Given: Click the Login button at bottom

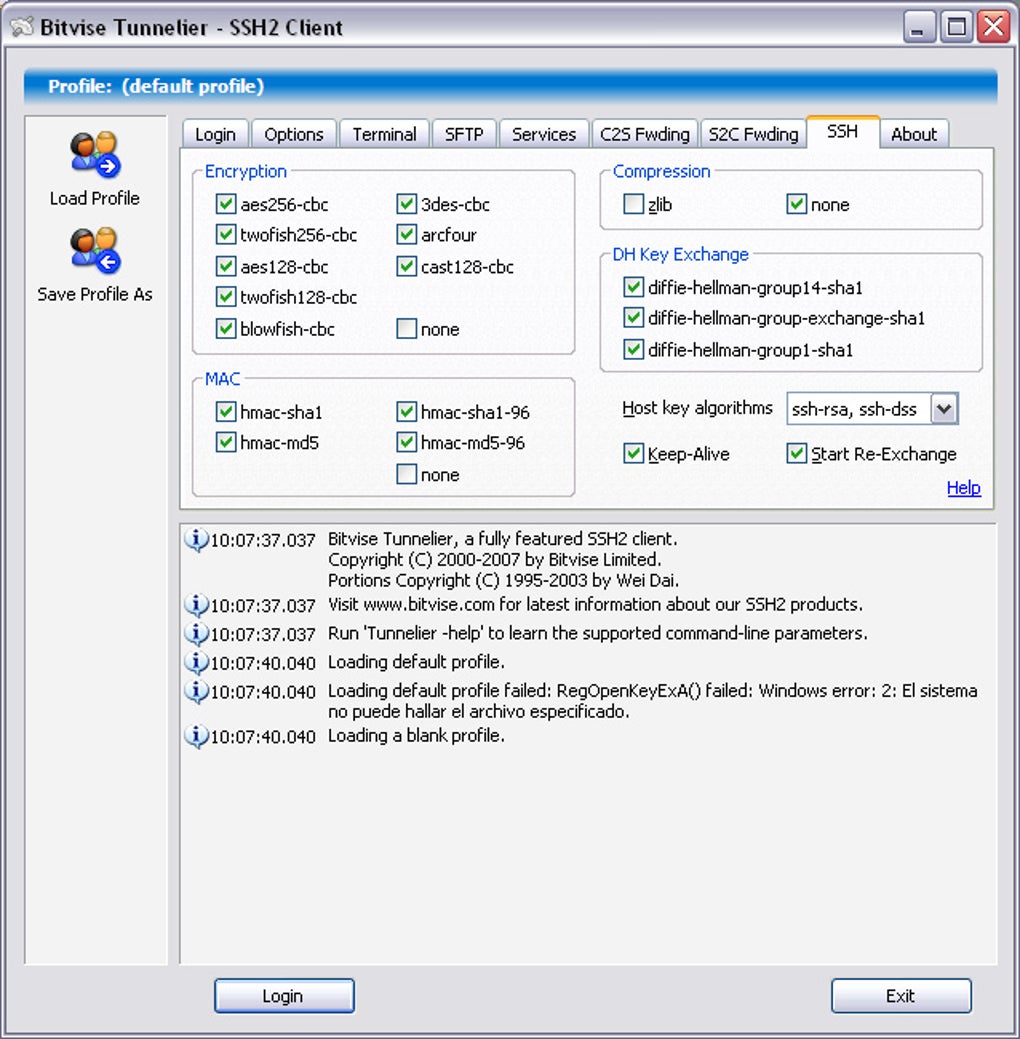Looking at the screenshot, I should coord(284,996).
